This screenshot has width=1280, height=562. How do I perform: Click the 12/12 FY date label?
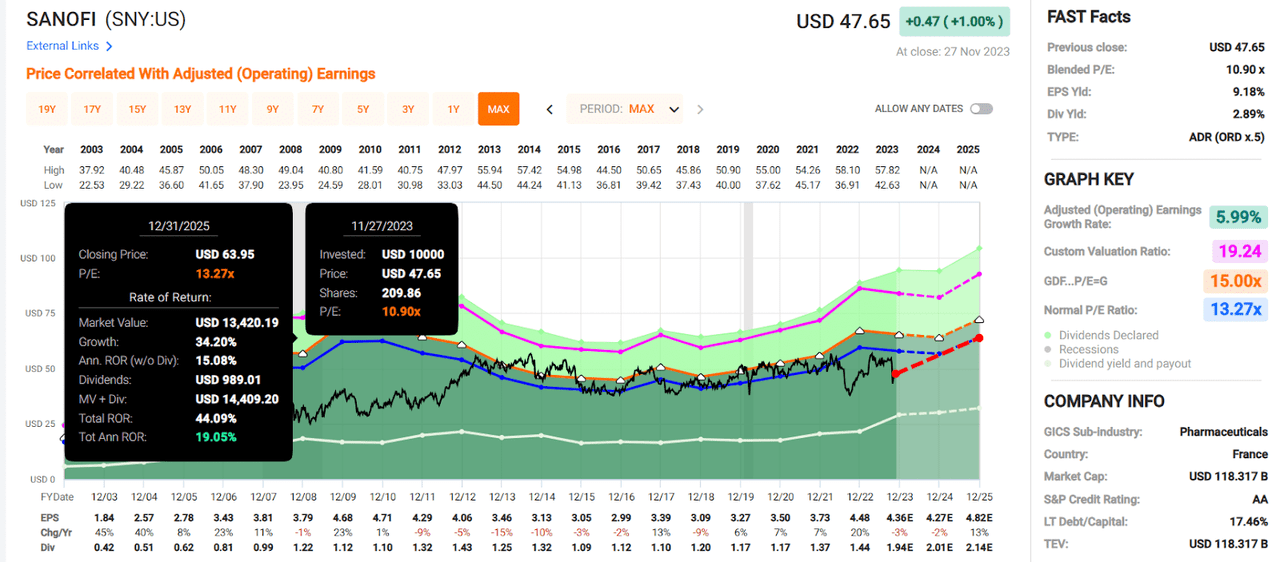(462, 497)
